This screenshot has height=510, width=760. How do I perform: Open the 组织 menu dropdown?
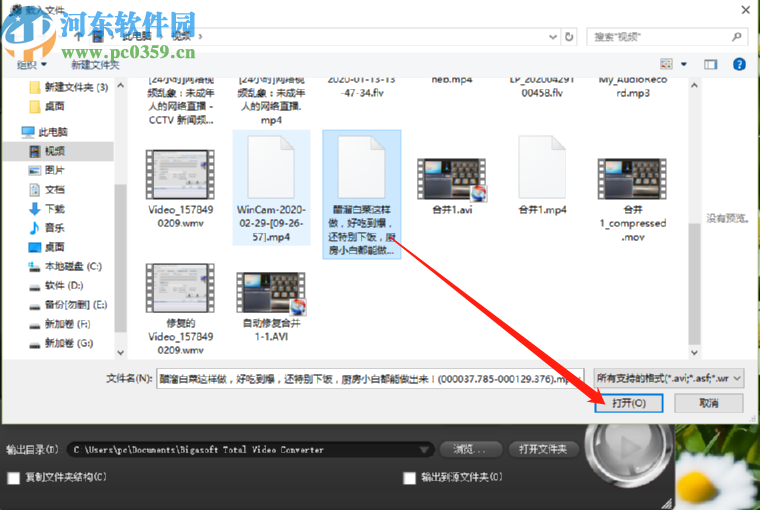(x=32, y=64)
